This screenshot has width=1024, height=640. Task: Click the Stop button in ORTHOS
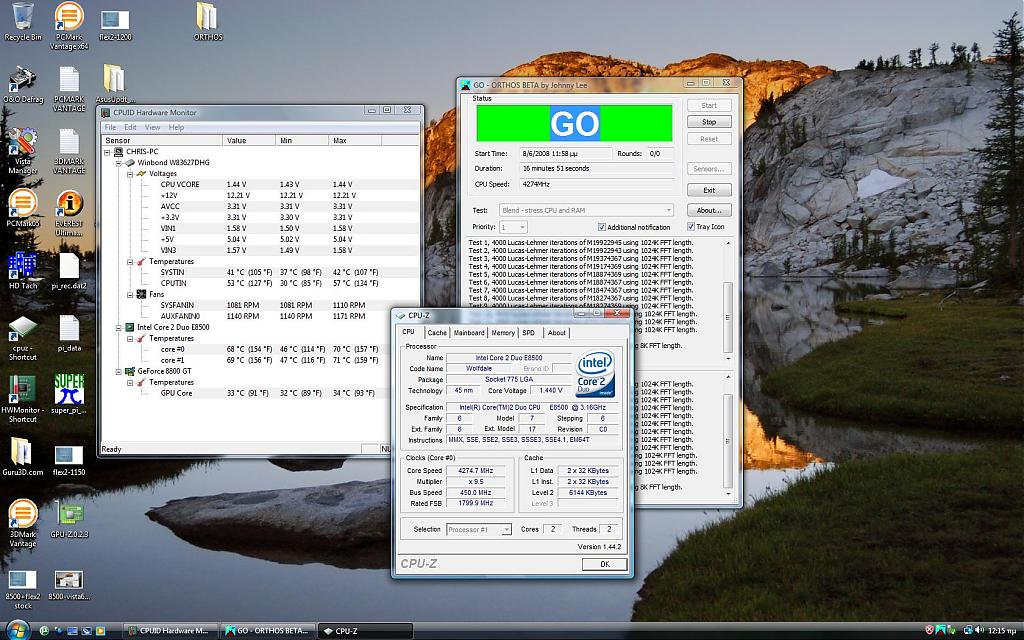pos(709,122)
